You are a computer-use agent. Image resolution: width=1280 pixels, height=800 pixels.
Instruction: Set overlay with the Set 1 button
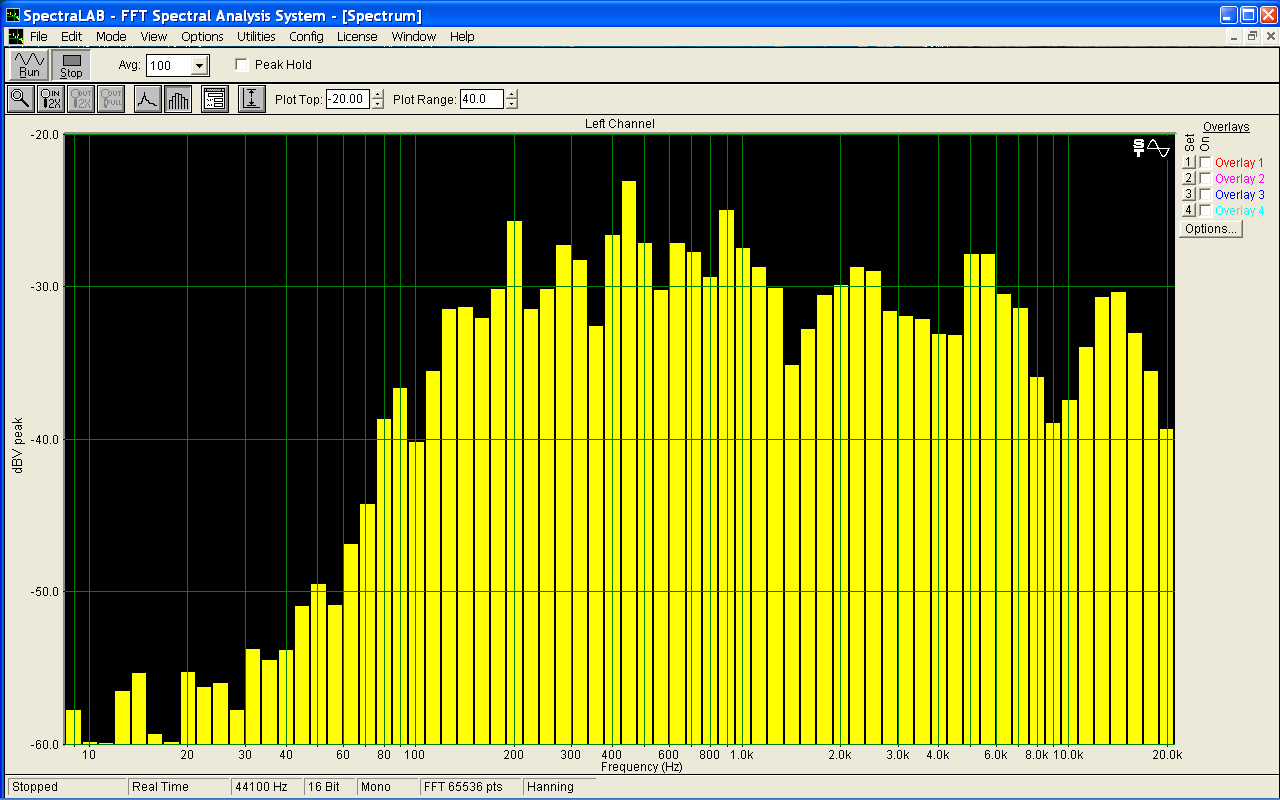pos(1189,162)
